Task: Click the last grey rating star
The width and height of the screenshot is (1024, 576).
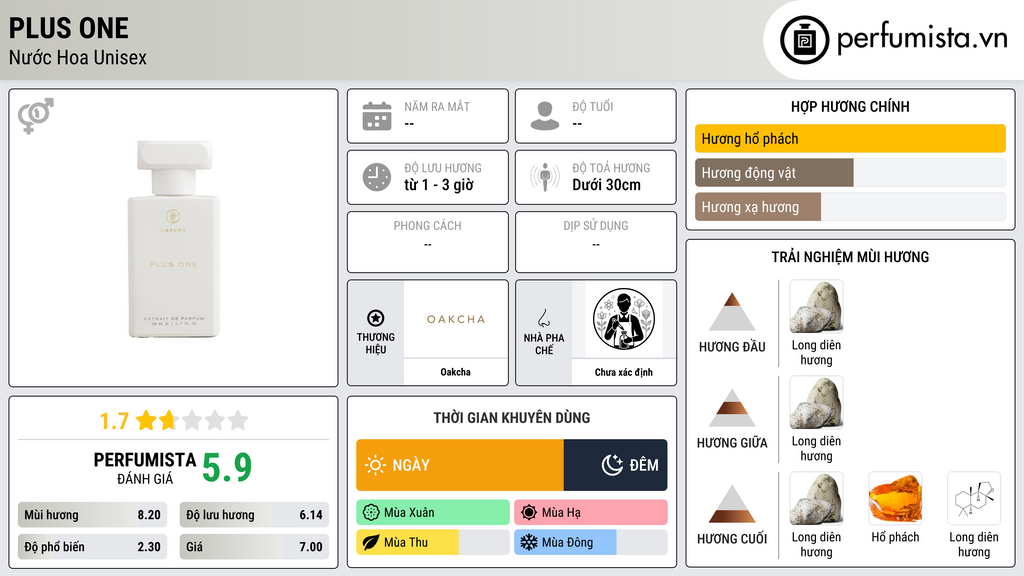Action: [x=238, y=420]
